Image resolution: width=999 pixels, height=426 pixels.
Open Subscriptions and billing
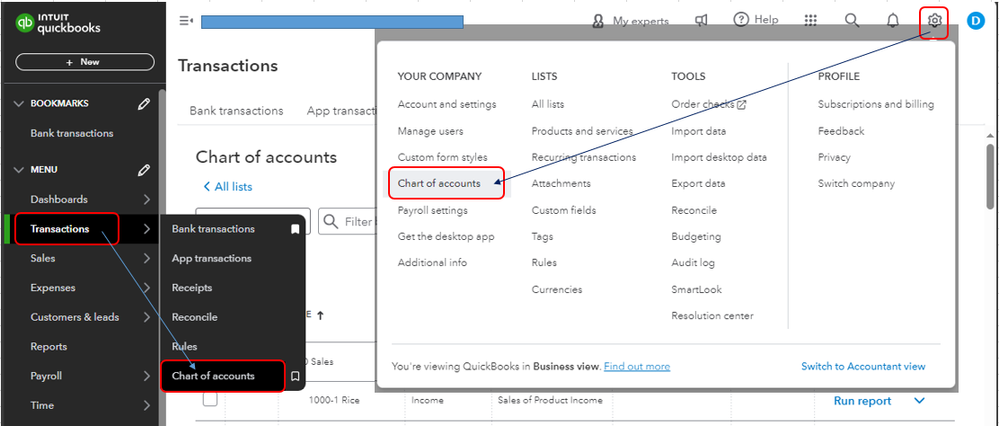click(876, 104)
